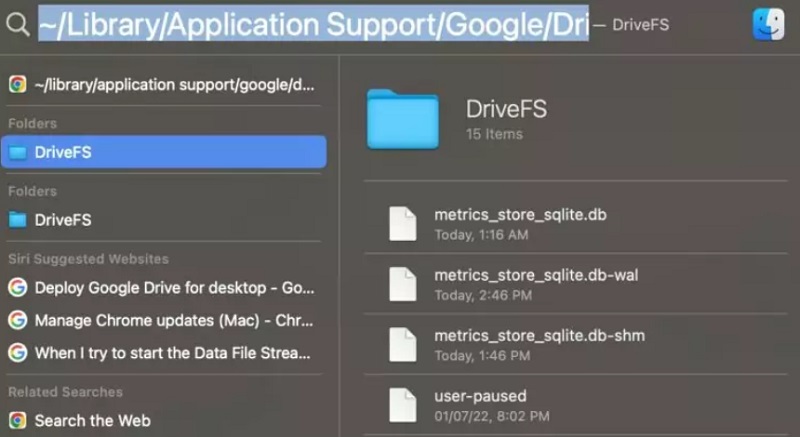Viewport: 800px width, 437px height.
Task: Select metrics_store_sqlite.db-shm file
Action: point(576,344)
